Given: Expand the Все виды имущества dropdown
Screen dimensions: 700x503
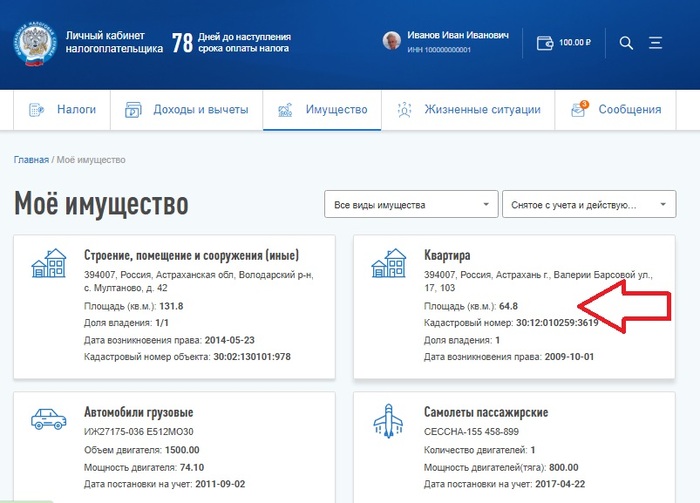Looking at the screenshot, I should point(411,204).
